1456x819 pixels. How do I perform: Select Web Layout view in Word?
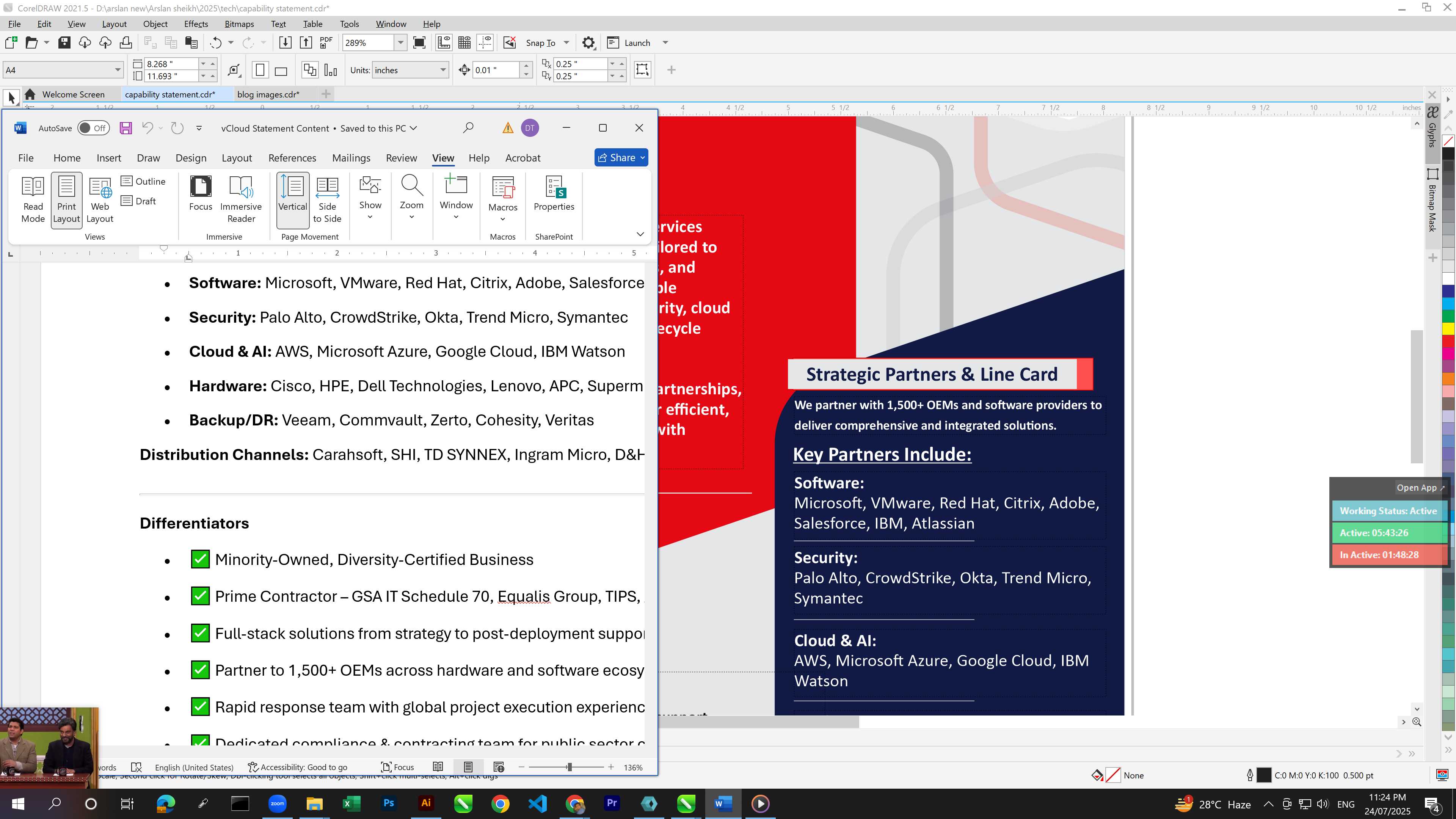tap(100, 199)
